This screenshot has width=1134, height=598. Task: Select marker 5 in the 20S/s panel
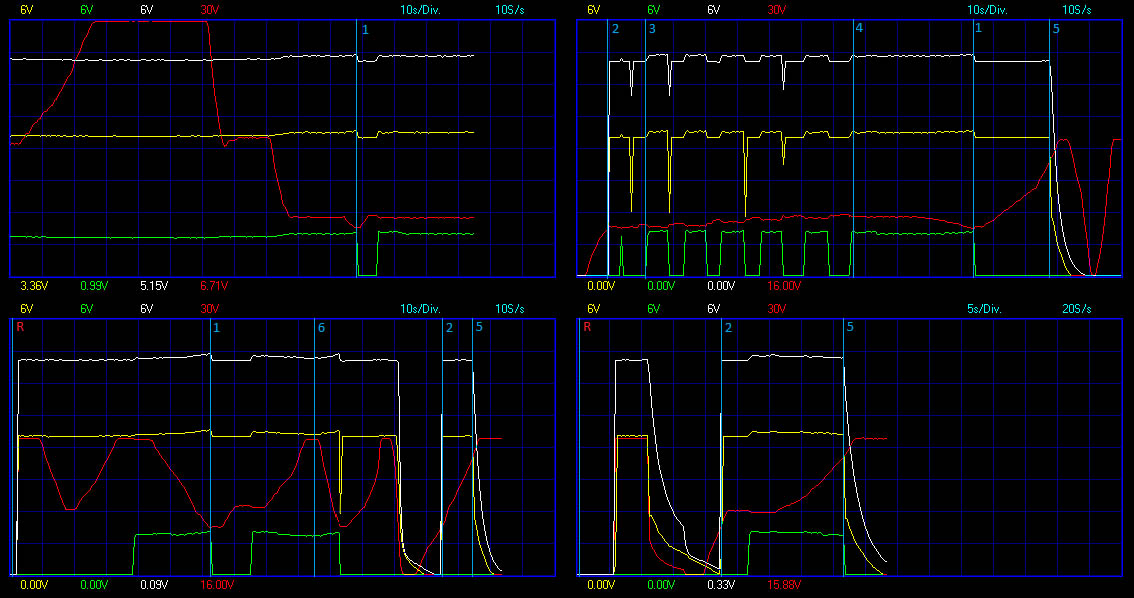click(850, 328)
